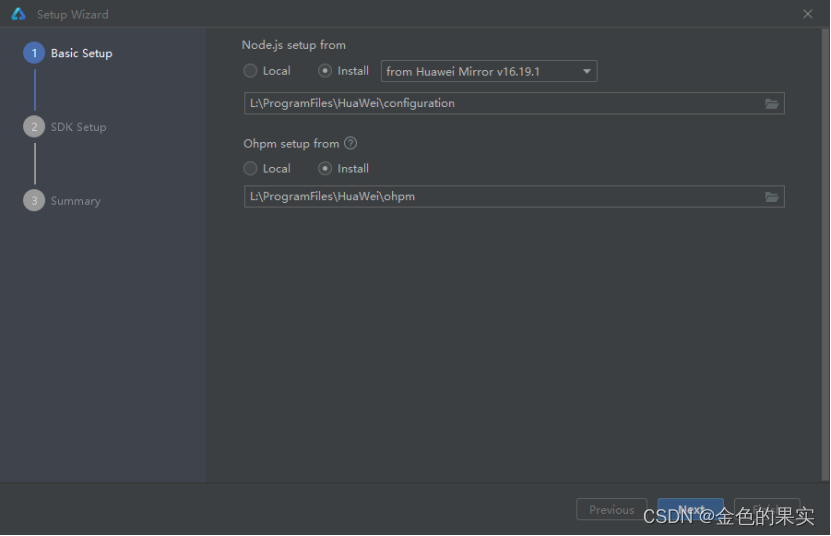
Task: Go to the SDK Setup step
Action: pyautogui.click(x=65, y=127)
